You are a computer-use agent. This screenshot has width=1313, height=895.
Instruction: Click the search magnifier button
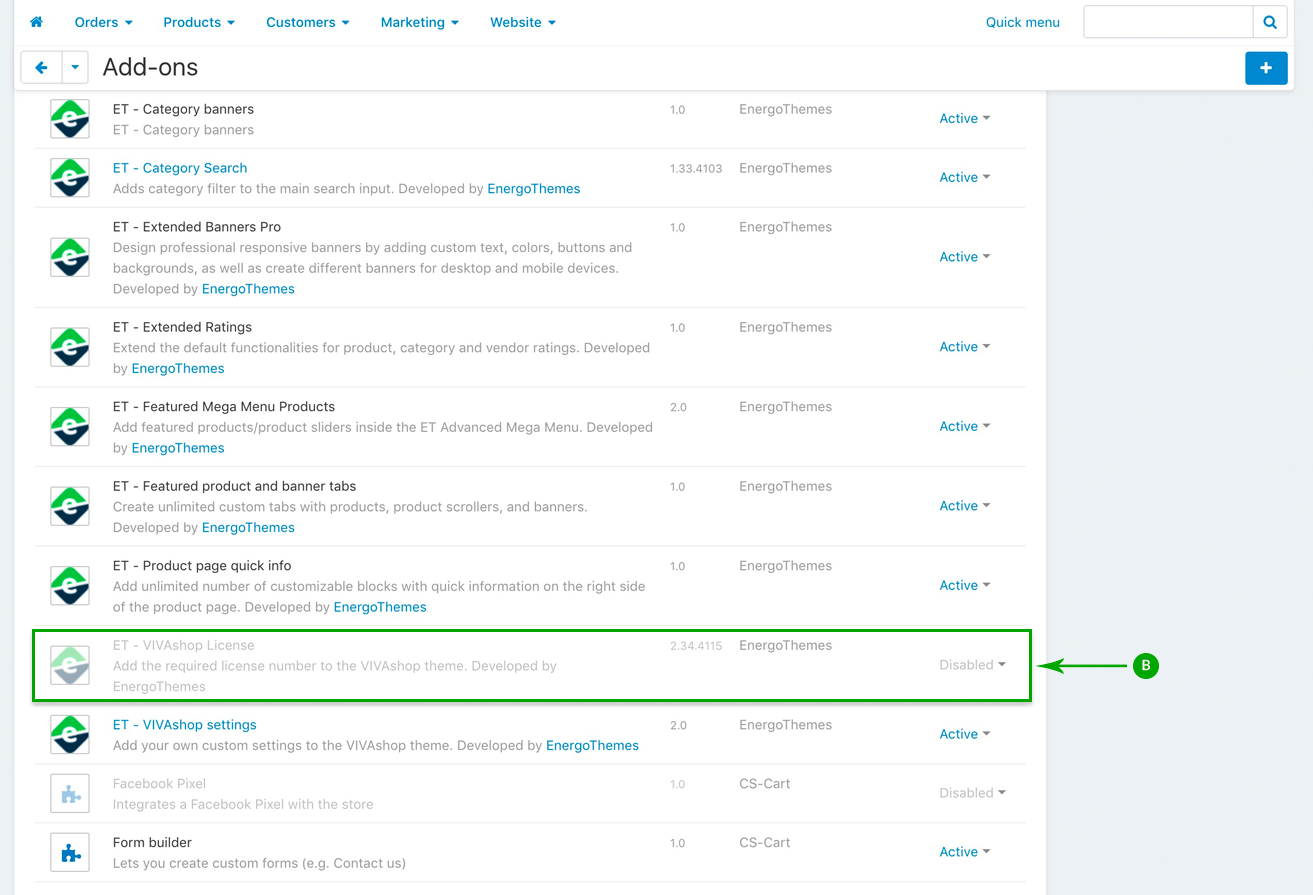(x=1269, y=22)
